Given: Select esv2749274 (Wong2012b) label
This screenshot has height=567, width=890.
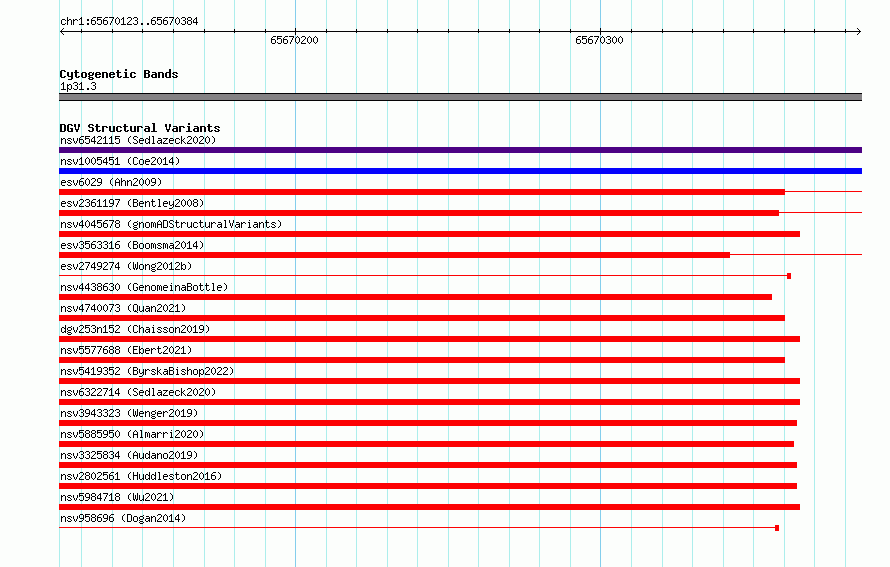Looking at the screenshot, I should (126, 266).
